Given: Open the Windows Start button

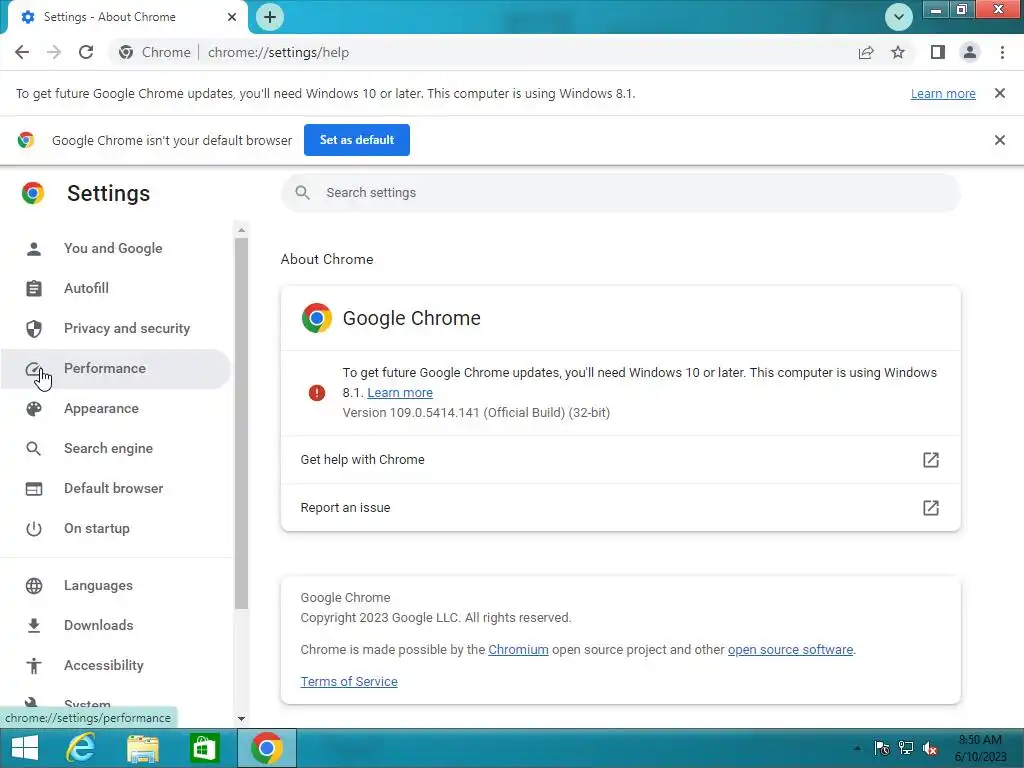Looking at the screenshot, I should (x=25, y=748).
